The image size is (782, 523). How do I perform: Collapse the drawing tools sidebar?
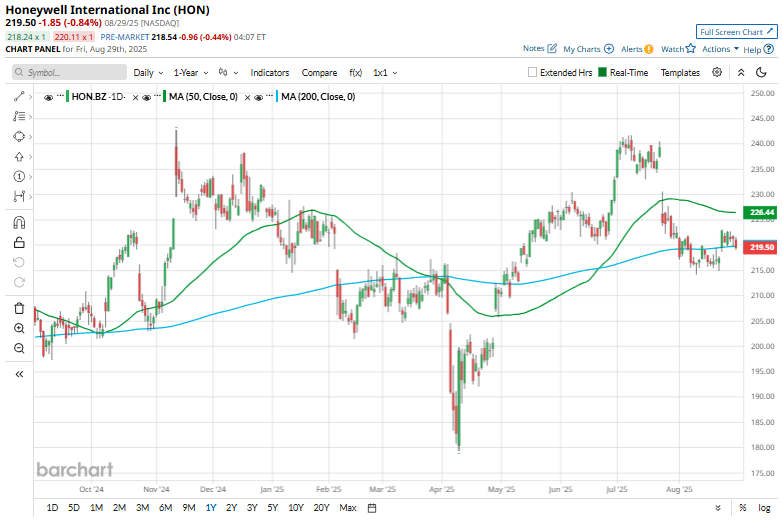tap(19, 374)
